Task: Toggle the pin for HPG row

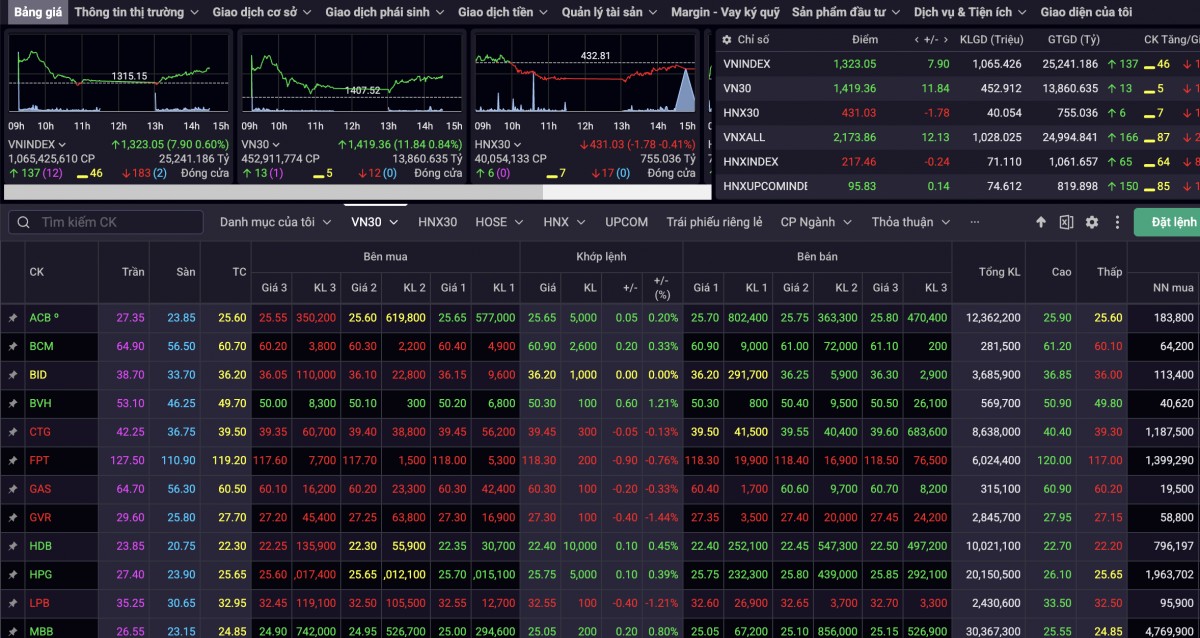Action: coord(13,575)
